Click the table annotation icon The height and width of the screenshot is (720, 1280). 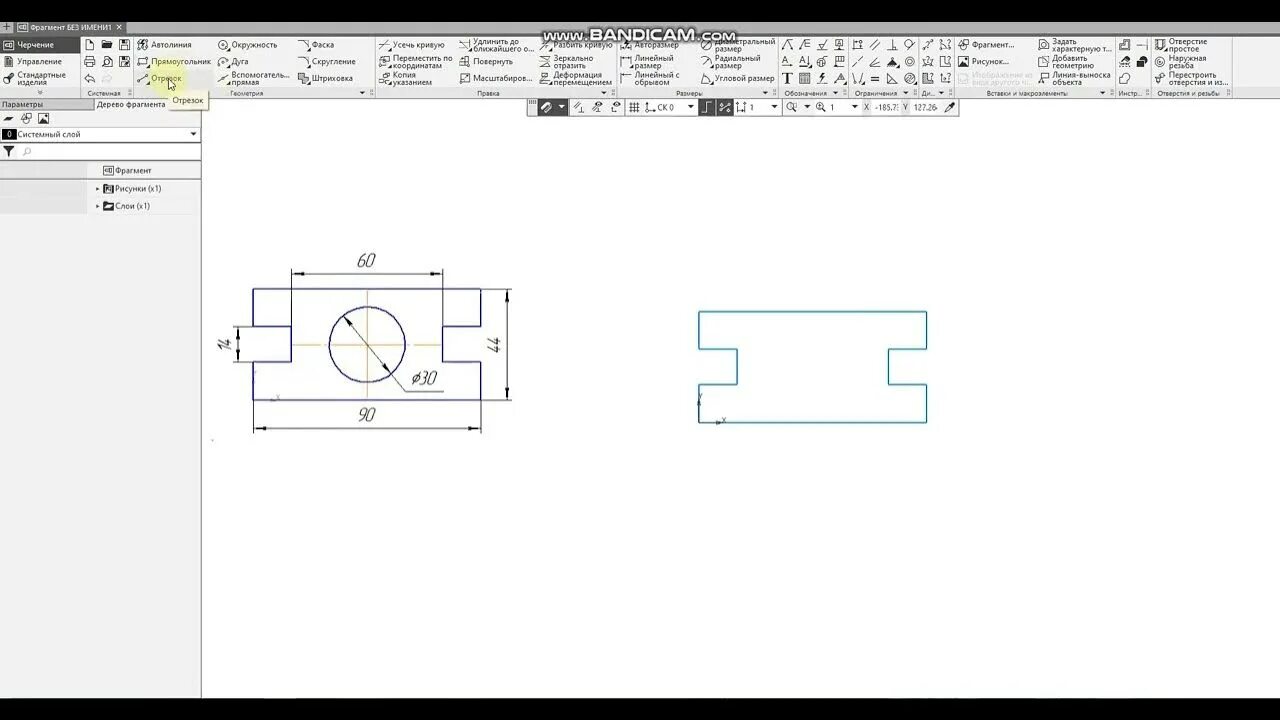(804, 78)
